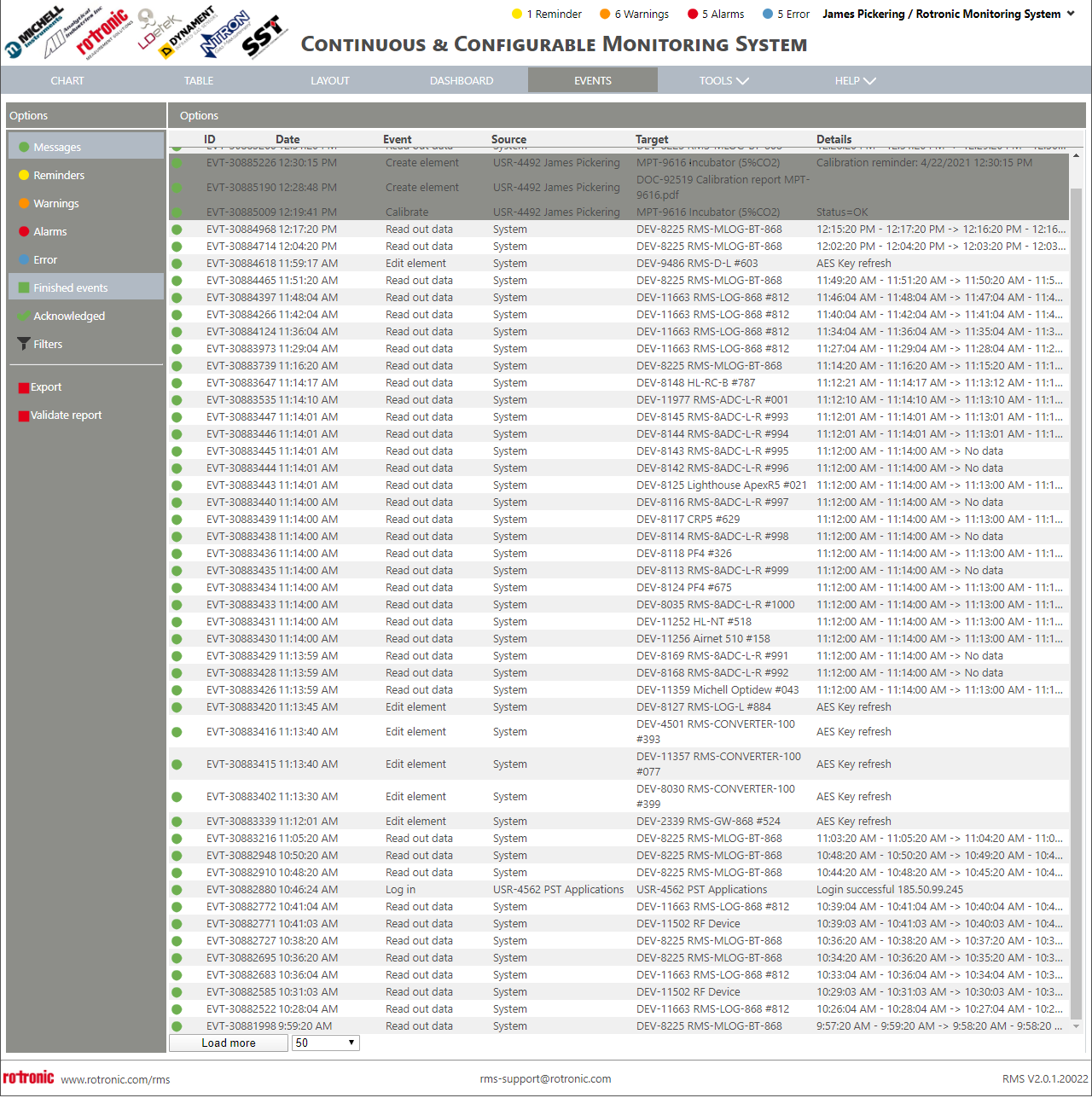Click the Load more button
The height and width of the screenshot is (1098, 1092).
coord(229,1043)
